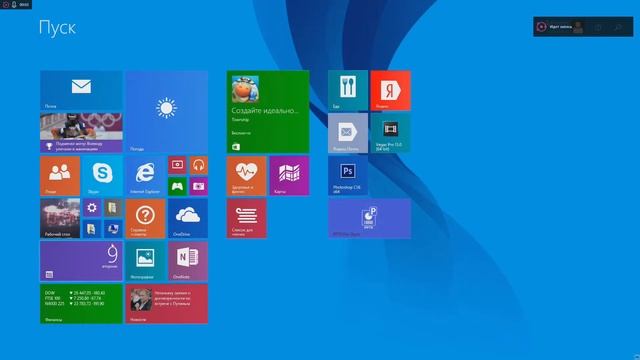The height and width of the screenshot is (360, 640).
Task: Click the search magnifier icon in top right
Action: tap(618, 27)
